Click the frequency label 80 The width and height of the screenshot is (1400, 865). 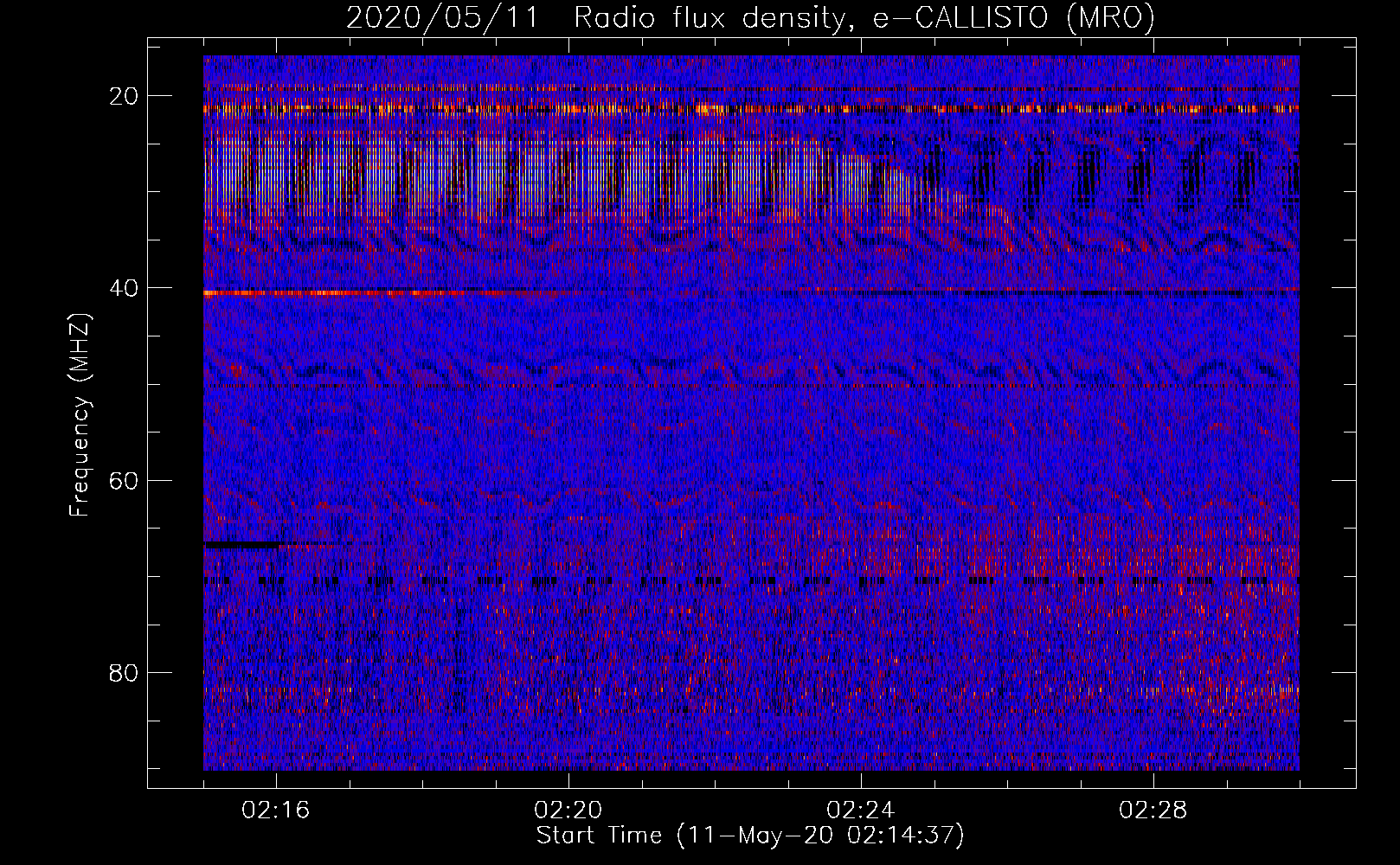(x=125, y=672)
